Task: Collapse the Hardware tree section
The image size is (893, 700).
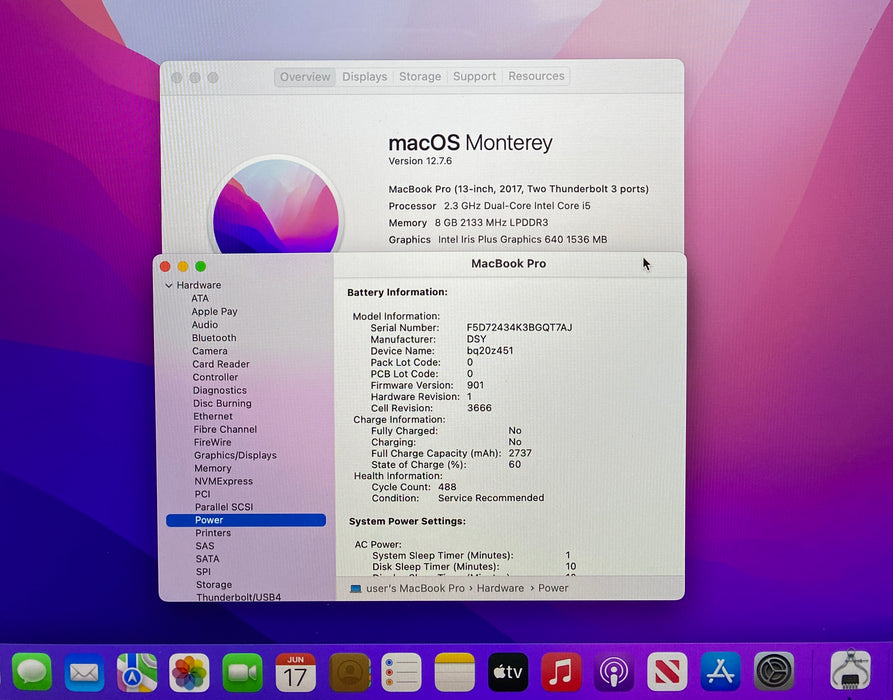Action: click(169, 285)
